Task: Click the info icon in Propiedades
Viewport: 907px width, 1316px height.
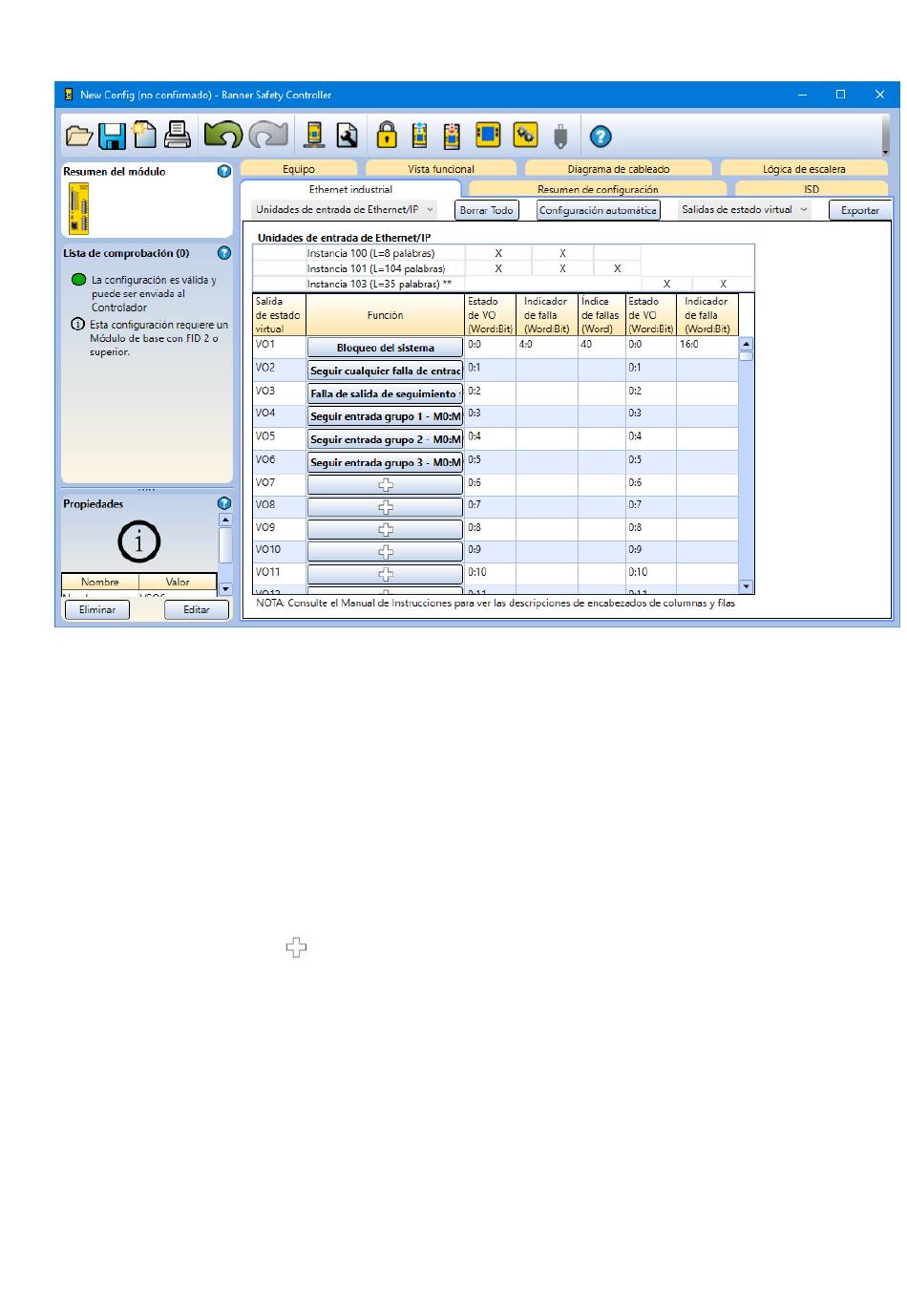Action: [x=139, y=542]
